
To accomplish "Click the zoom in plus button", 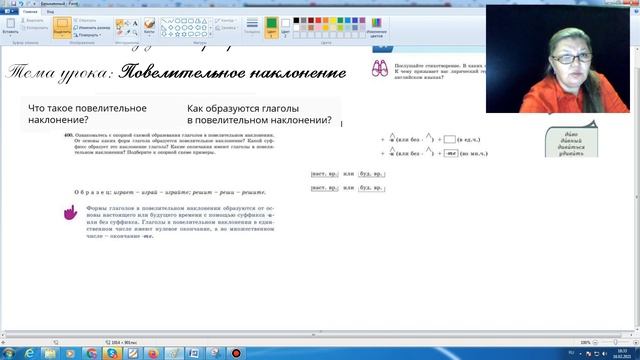I will [x=635, y=342].
